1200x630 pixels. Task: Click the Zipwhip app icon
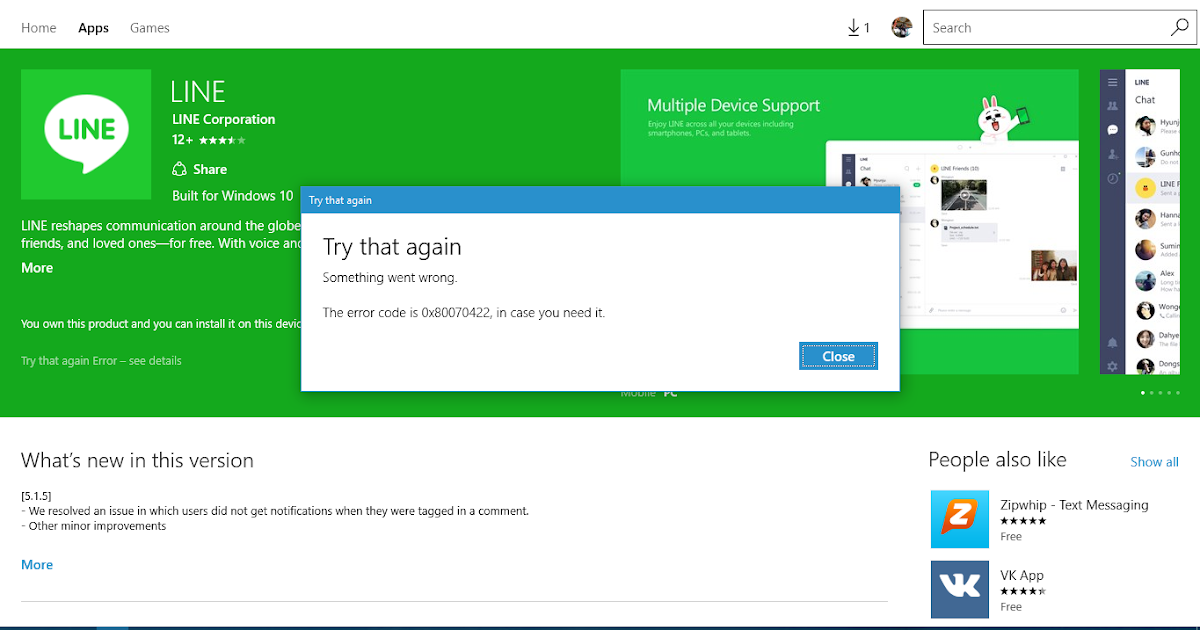click(x=959, y=519)
